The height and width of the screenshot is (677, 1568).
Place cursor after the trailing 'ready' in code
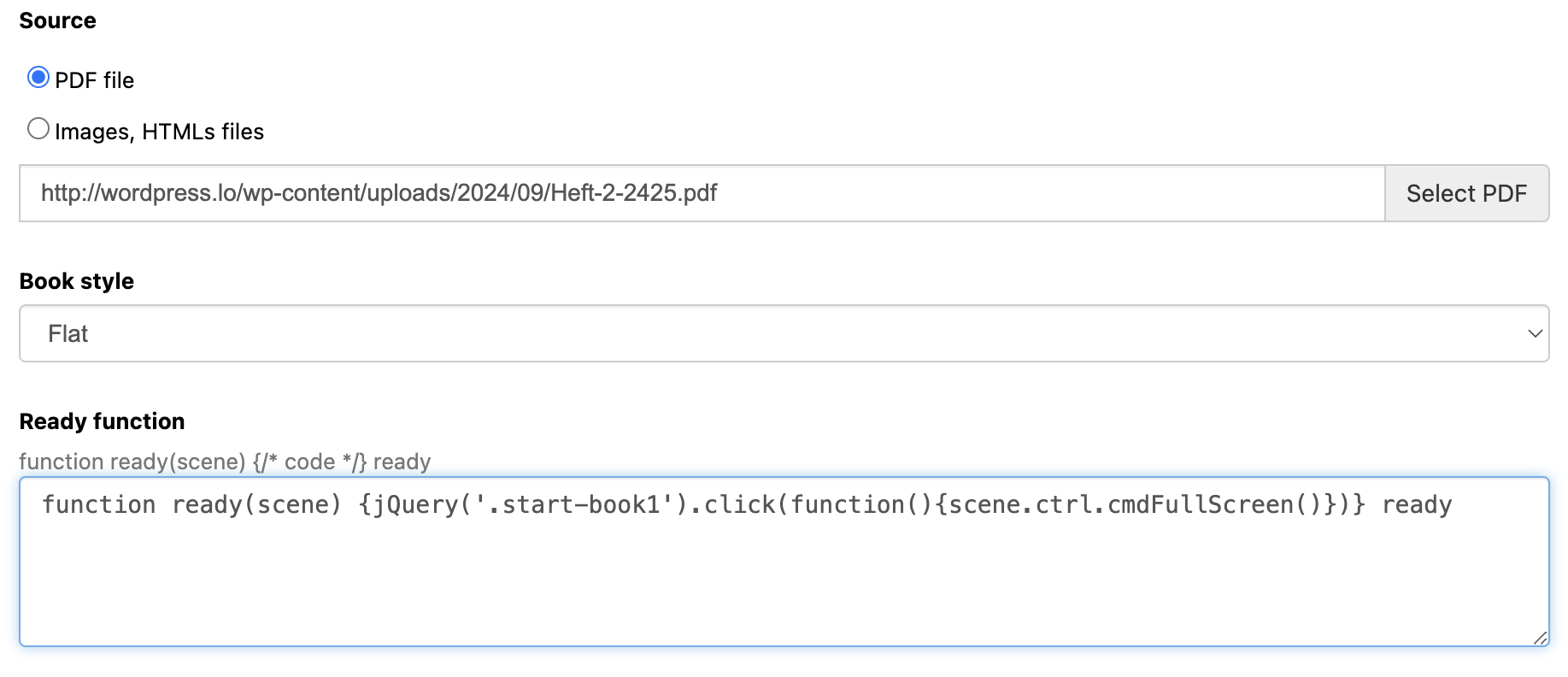pos(1453,504)
